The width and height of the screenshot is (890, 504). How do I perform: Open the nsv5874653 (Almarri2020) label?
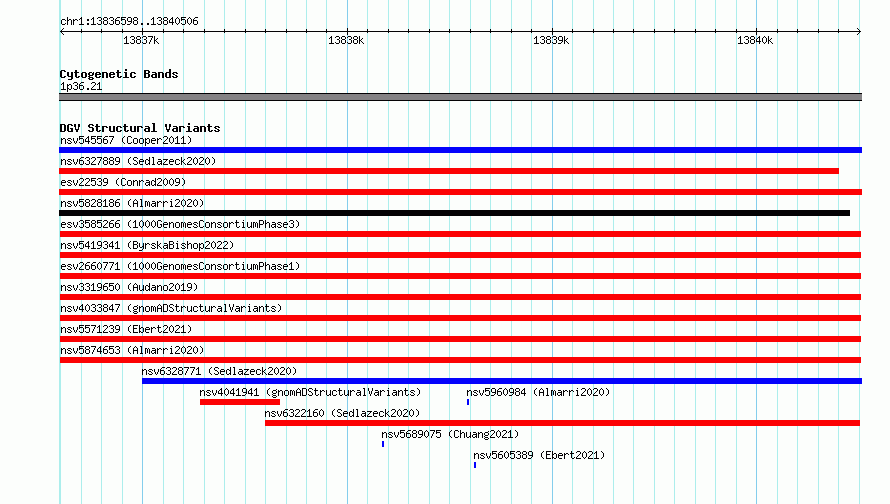132,350
